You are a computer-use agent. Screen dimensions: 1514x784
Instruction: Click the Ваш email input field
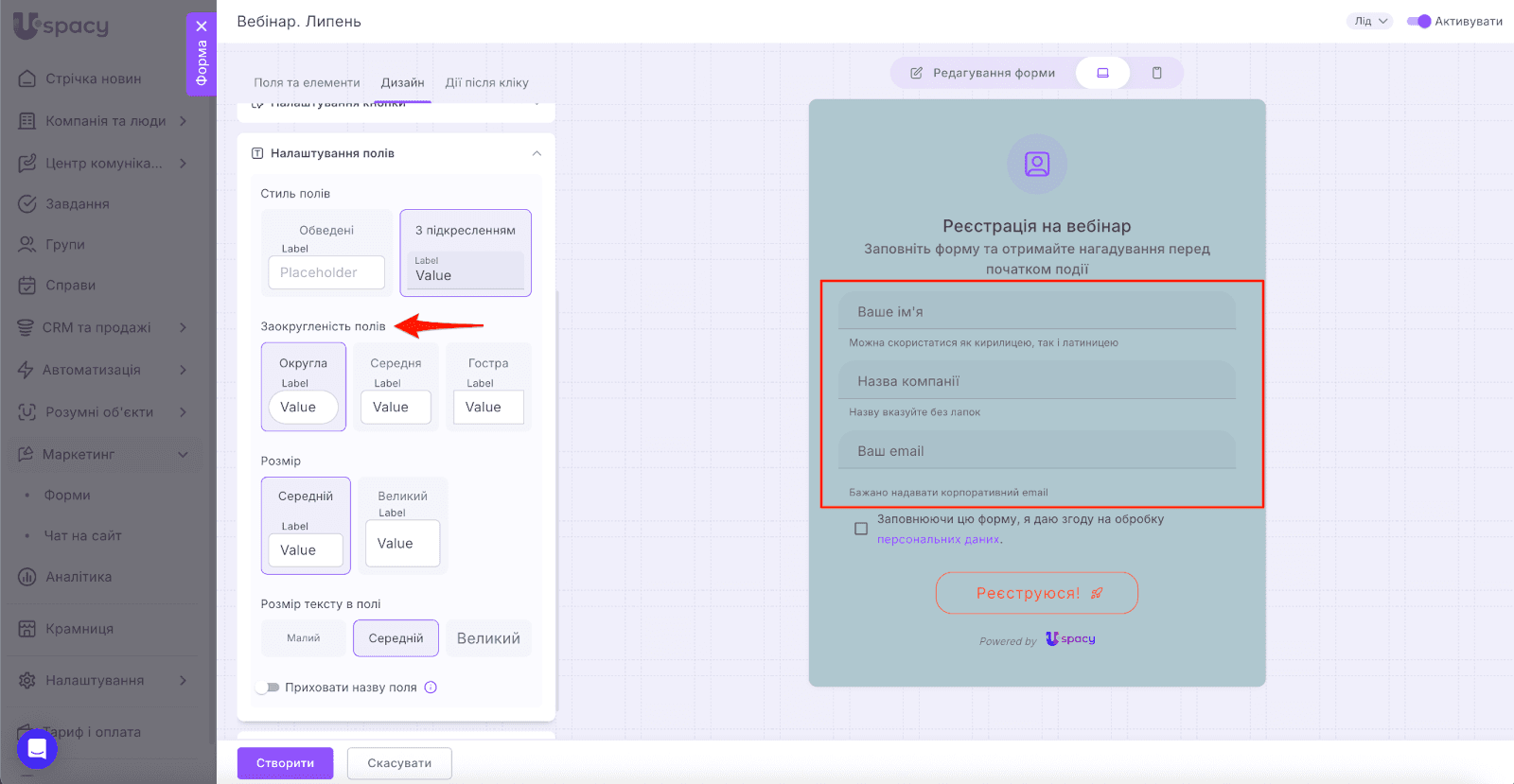(x=1037, y=450)
